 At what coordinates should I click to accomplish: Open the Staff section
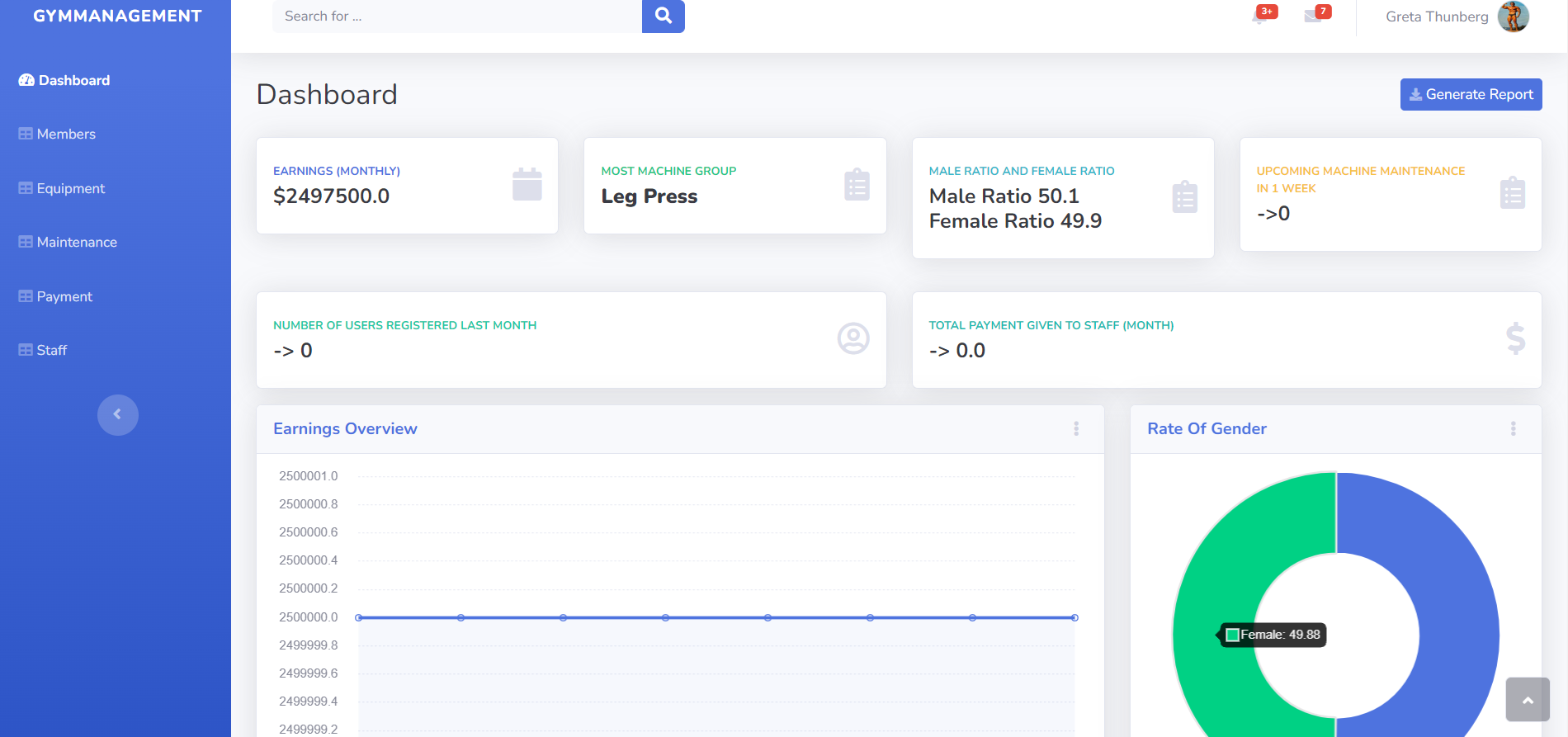pos(43,350)
